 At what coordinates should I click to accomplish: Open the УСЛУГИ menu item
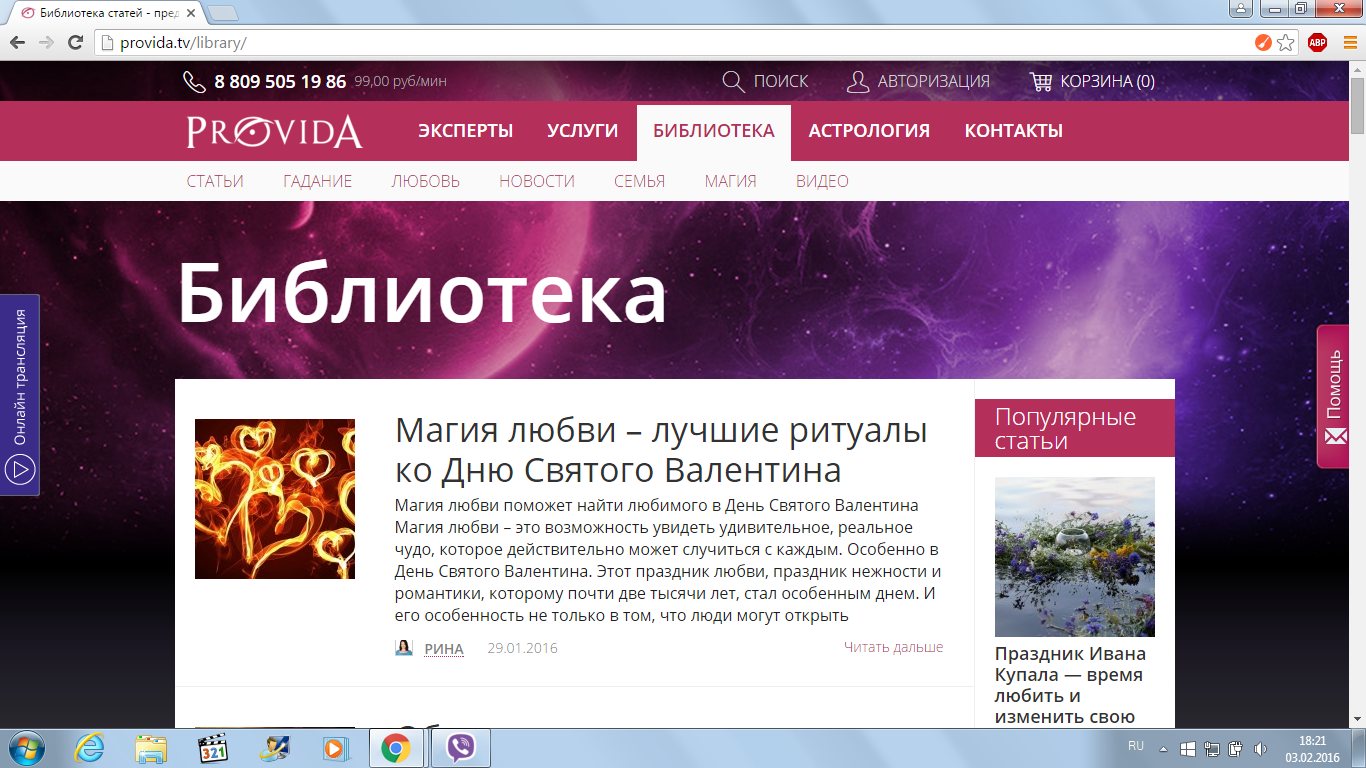tap(583, 131)
